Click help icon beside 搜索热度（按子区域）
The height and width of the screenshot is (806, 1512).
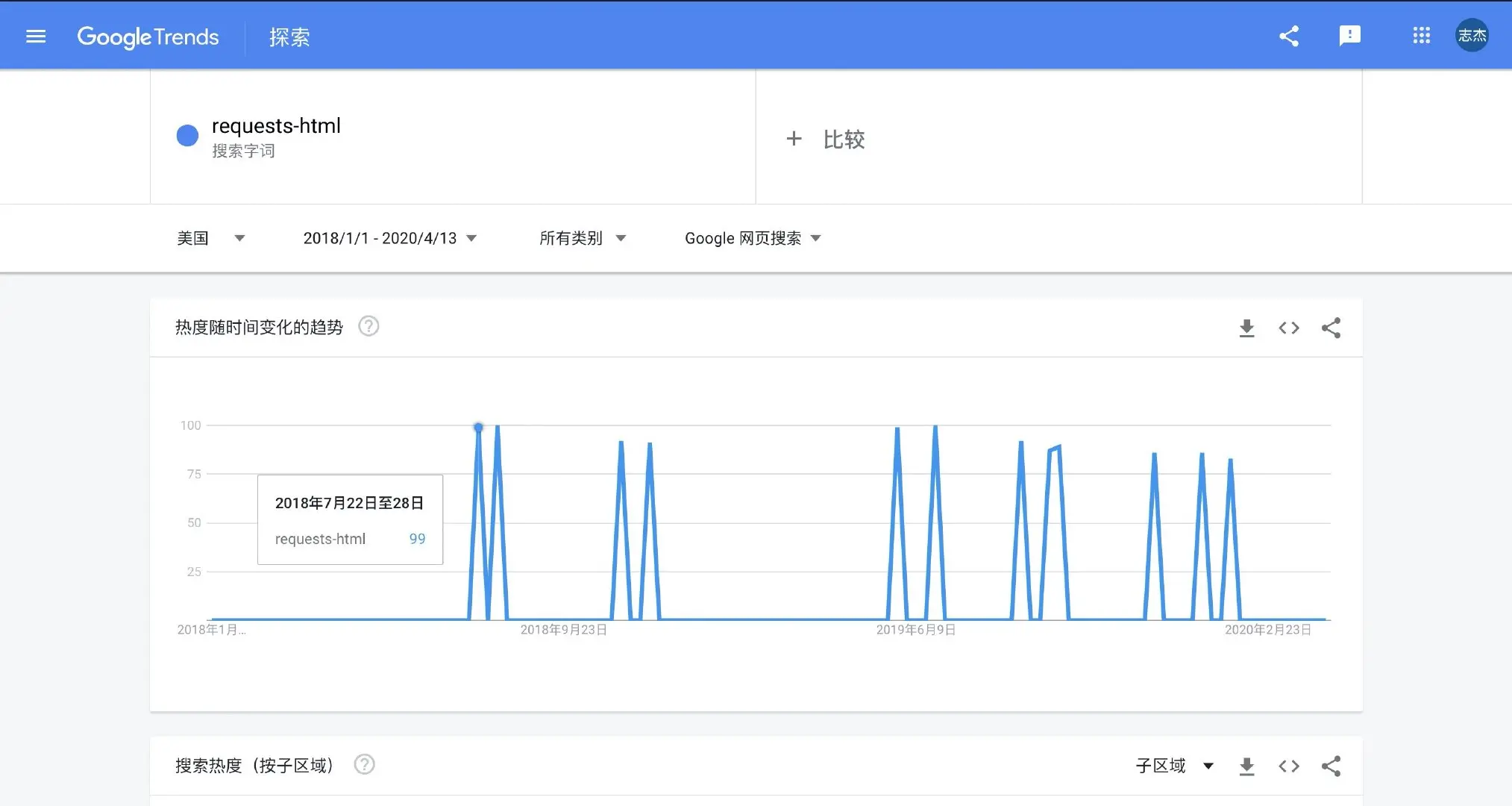click(x=364, y=764)
